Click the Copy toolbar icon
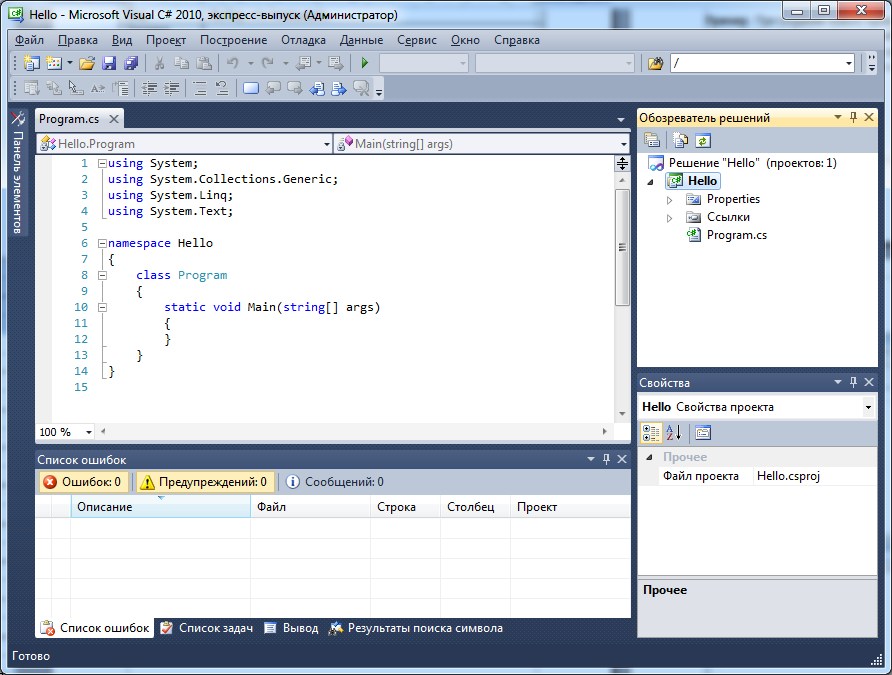This screenshot has width=892, height=675. (181, 63)
